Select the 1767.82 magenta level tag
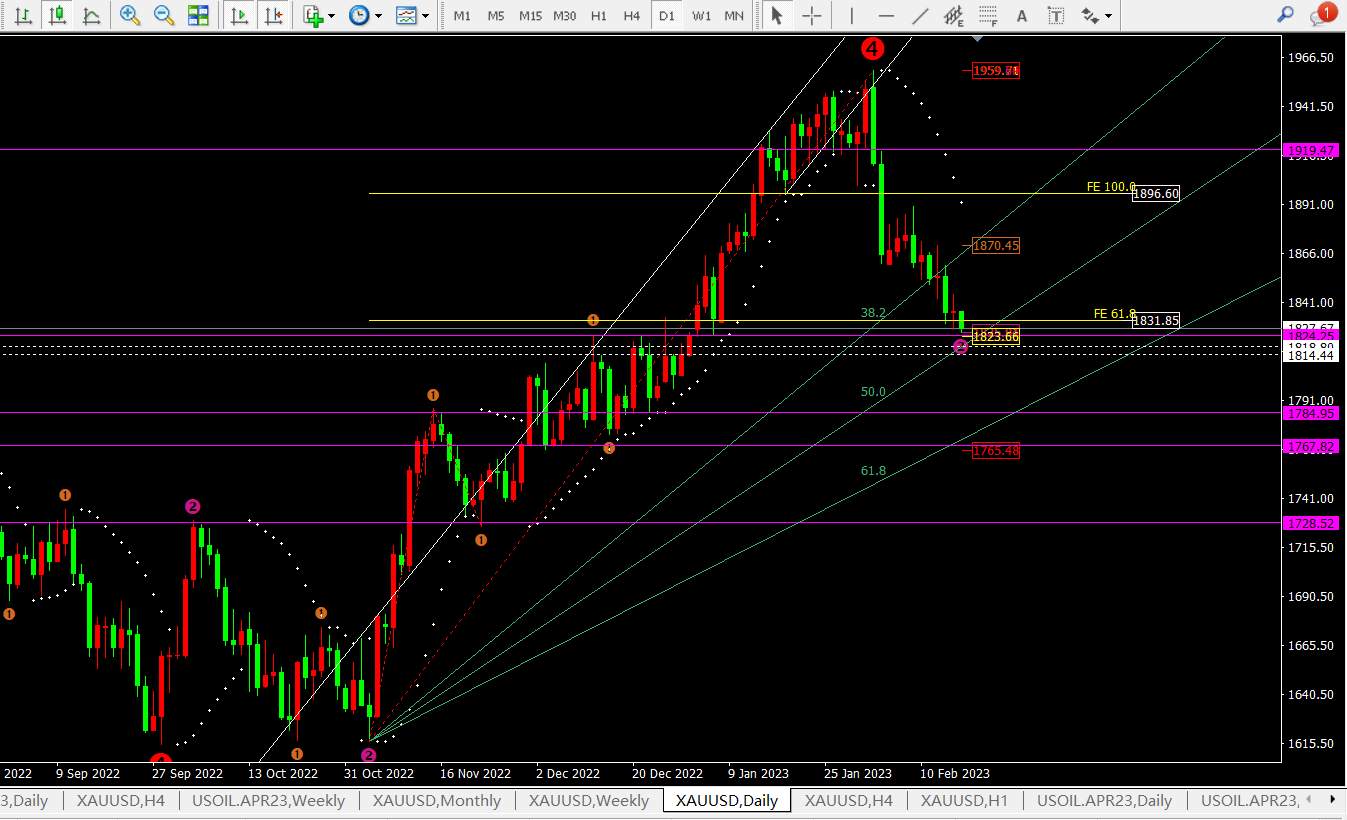The height and width of the screenshot is (820, 1347). tap(1309, 446)
